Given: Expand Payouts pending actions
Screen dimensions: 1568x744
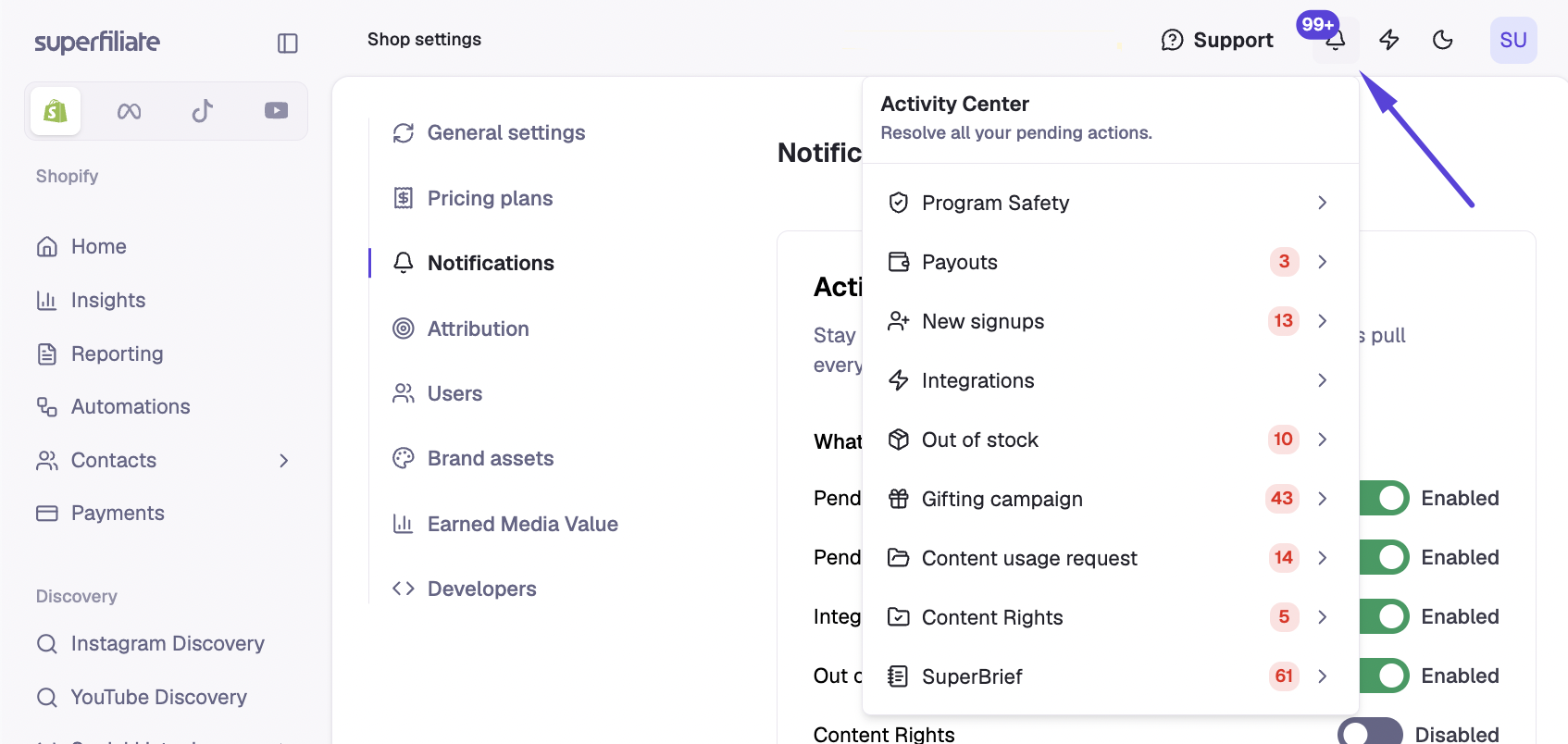Looking at the screenshot, I should 1110,262.
